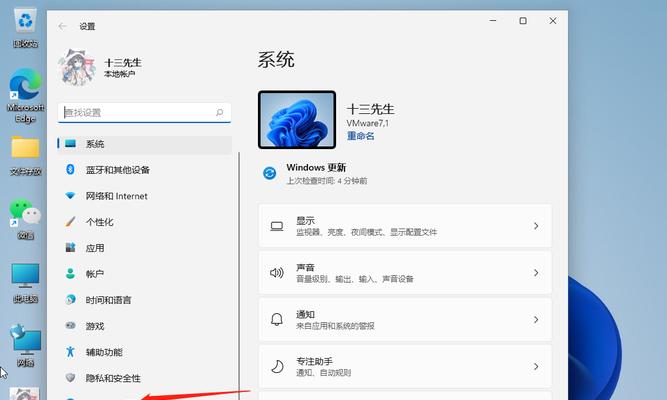Image resolution: width=667 pixels, height=400 pixels.
Task: Click the back arrow in Settings header
Action: [63, 26]
